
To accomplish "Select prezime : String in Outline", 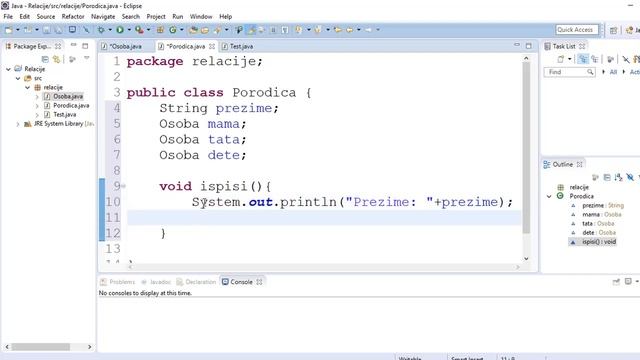I will point(603,205).
